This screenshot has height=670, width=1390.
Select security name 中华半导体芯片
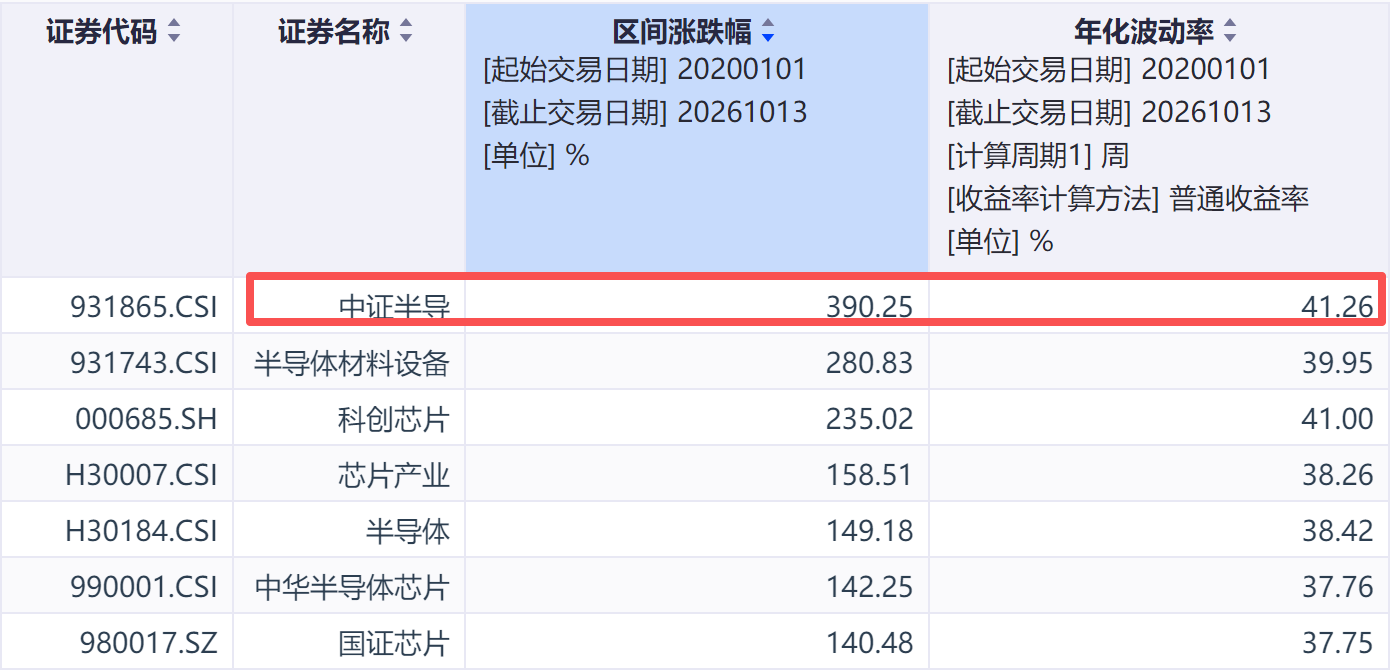[352, 587]
